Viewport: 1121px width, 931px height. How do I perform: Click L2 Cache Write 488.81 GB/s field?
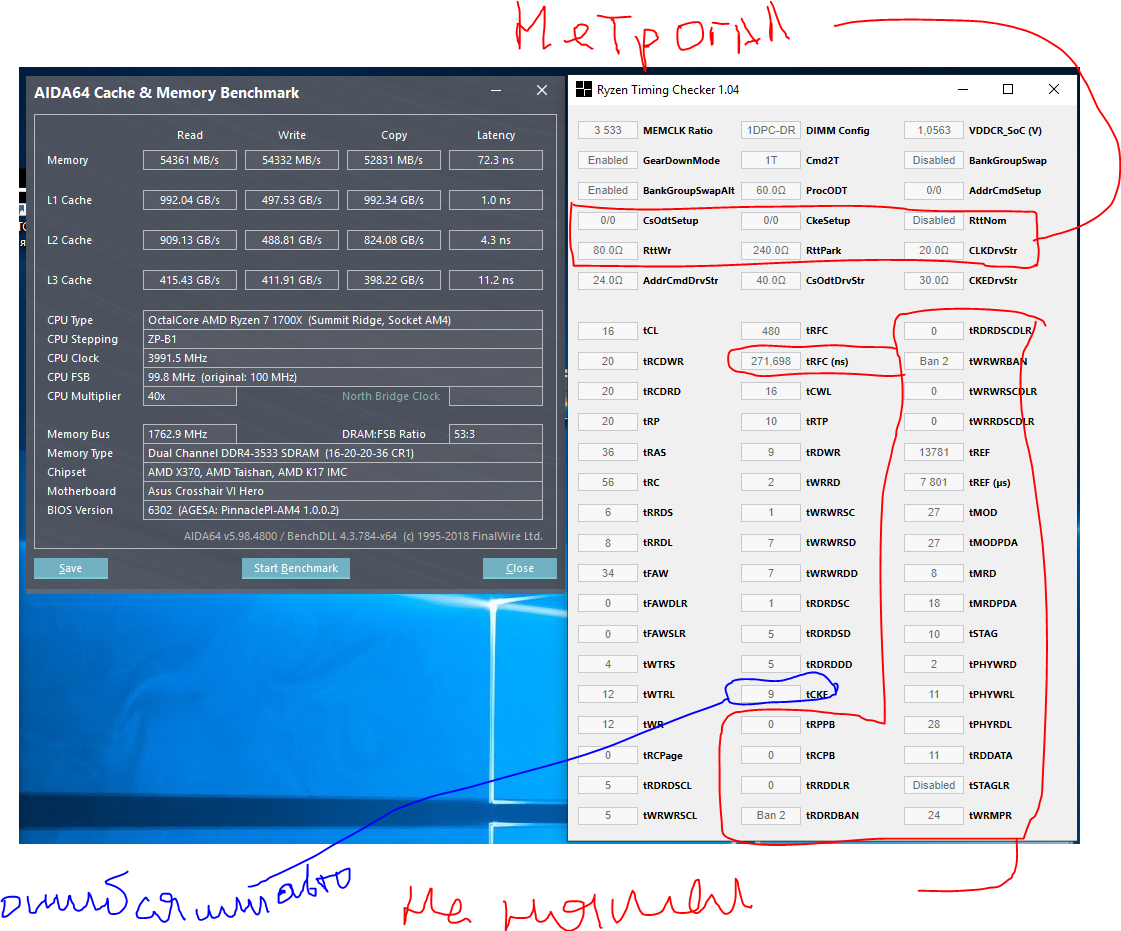click(292, 240)
